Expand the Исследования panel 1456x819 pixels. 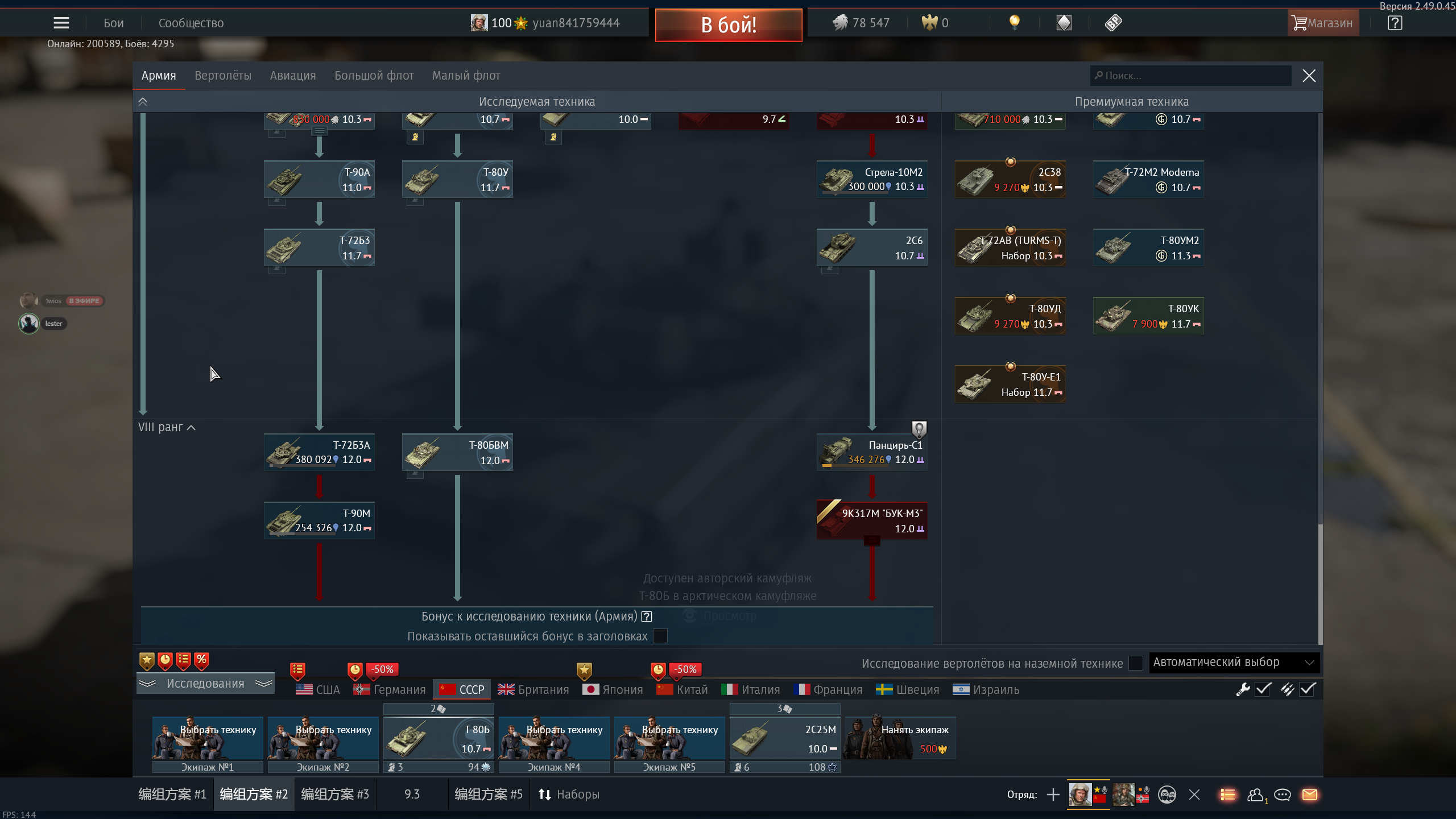pos(205,684)
